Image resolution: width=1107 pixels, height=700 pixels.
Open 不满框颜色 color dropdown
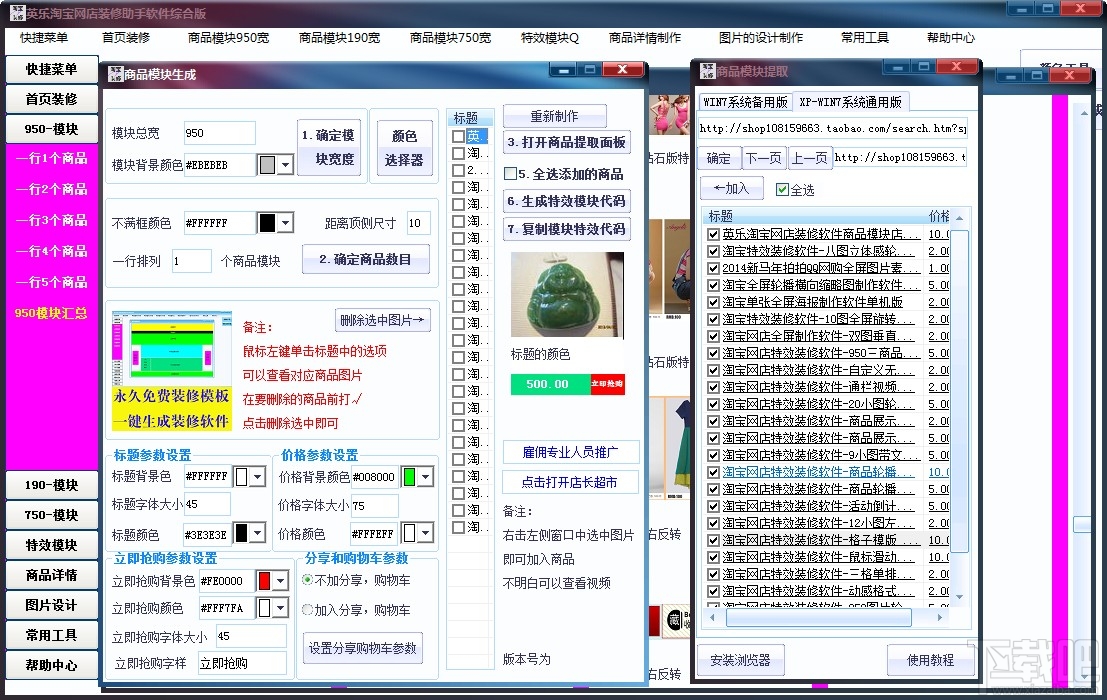(285, 223)
